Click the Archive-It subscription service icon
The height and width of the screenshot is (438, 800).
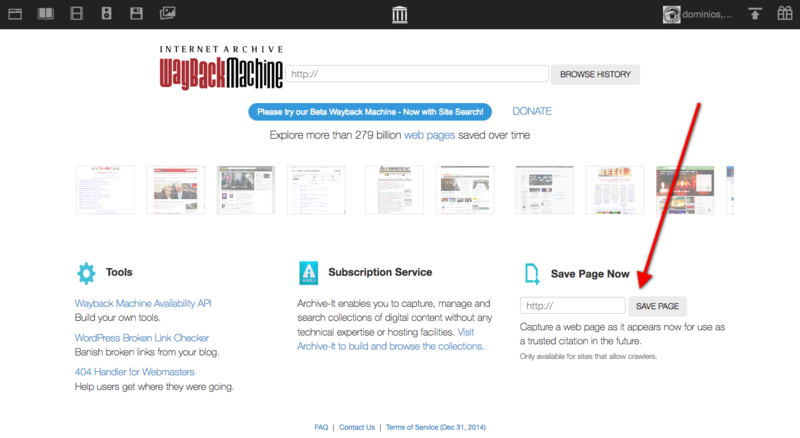[x=308, y=273]
